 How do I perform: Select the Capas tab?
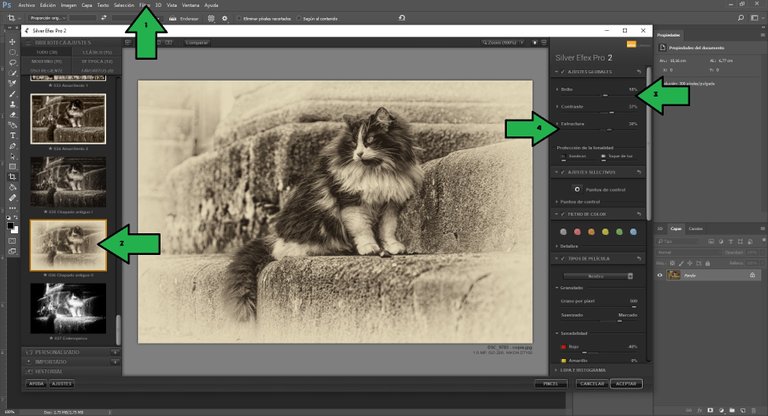pyautogui.click(x=676, y=229)
